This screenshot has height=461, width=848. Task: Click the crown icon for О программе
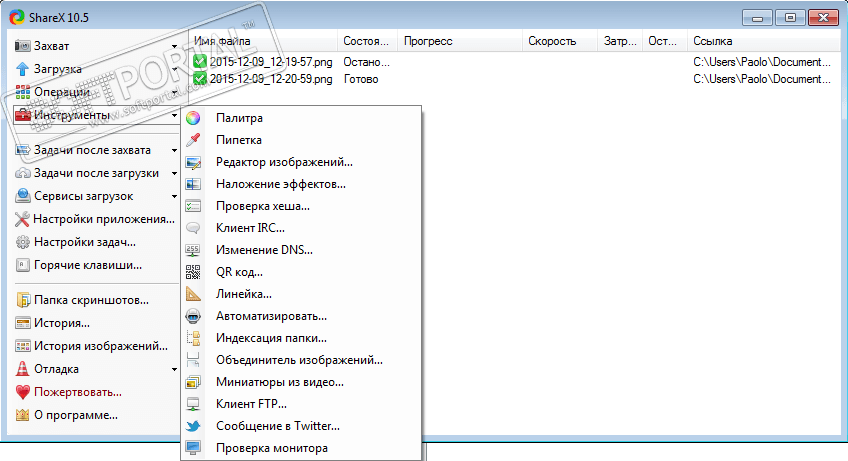(23, 415)
